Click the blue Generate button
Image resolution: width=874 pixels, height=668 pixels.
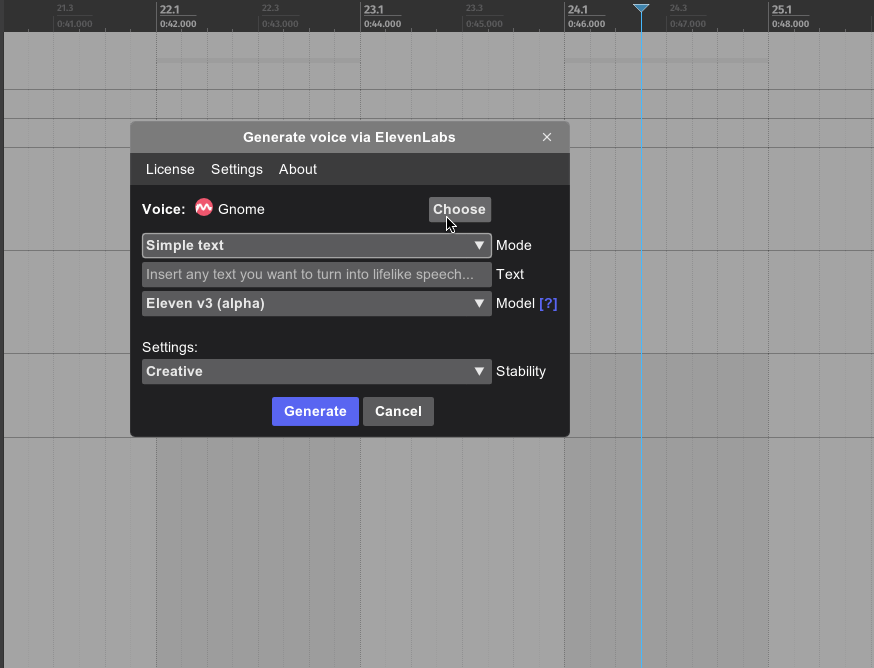[x=315, y=412]
